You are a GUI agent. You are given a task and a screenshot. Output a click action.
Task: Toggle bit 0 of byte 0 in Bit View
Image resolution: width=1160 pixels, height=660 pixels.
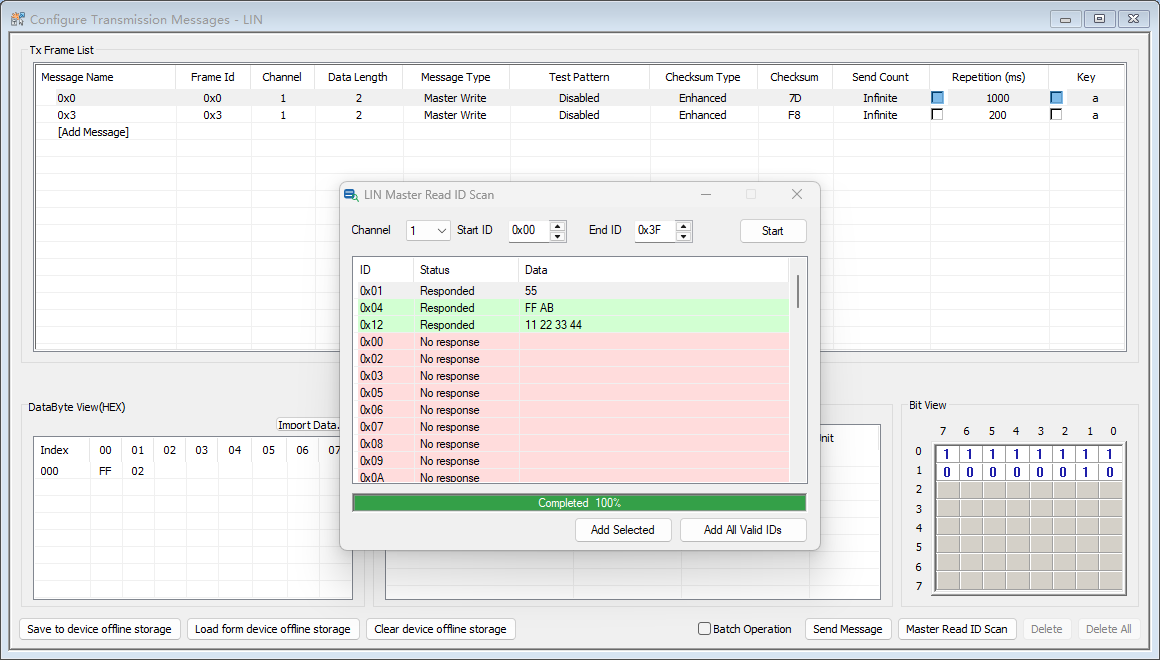click(1110, 454)
